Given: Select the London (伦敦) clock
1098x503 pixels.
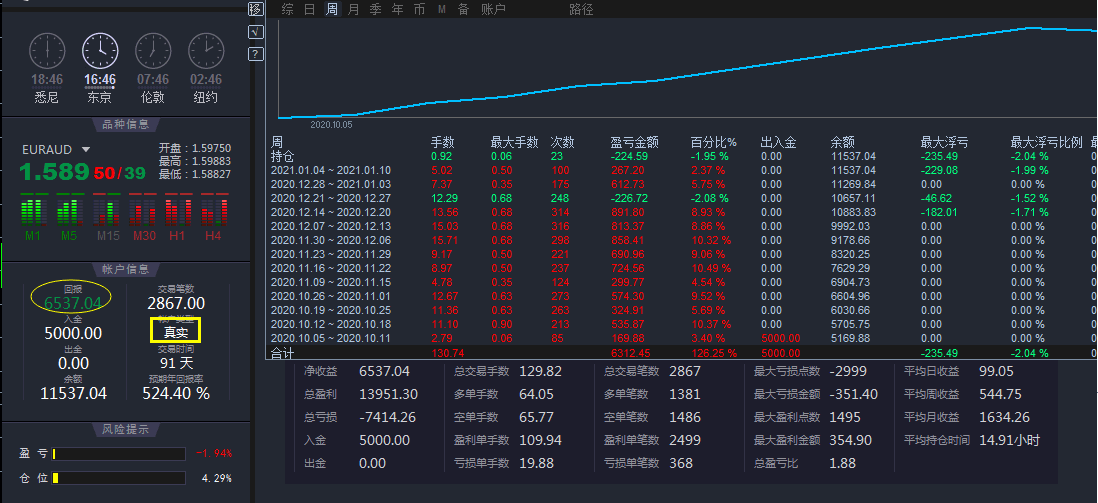Looking at the screenshot, I should point(153,69).
